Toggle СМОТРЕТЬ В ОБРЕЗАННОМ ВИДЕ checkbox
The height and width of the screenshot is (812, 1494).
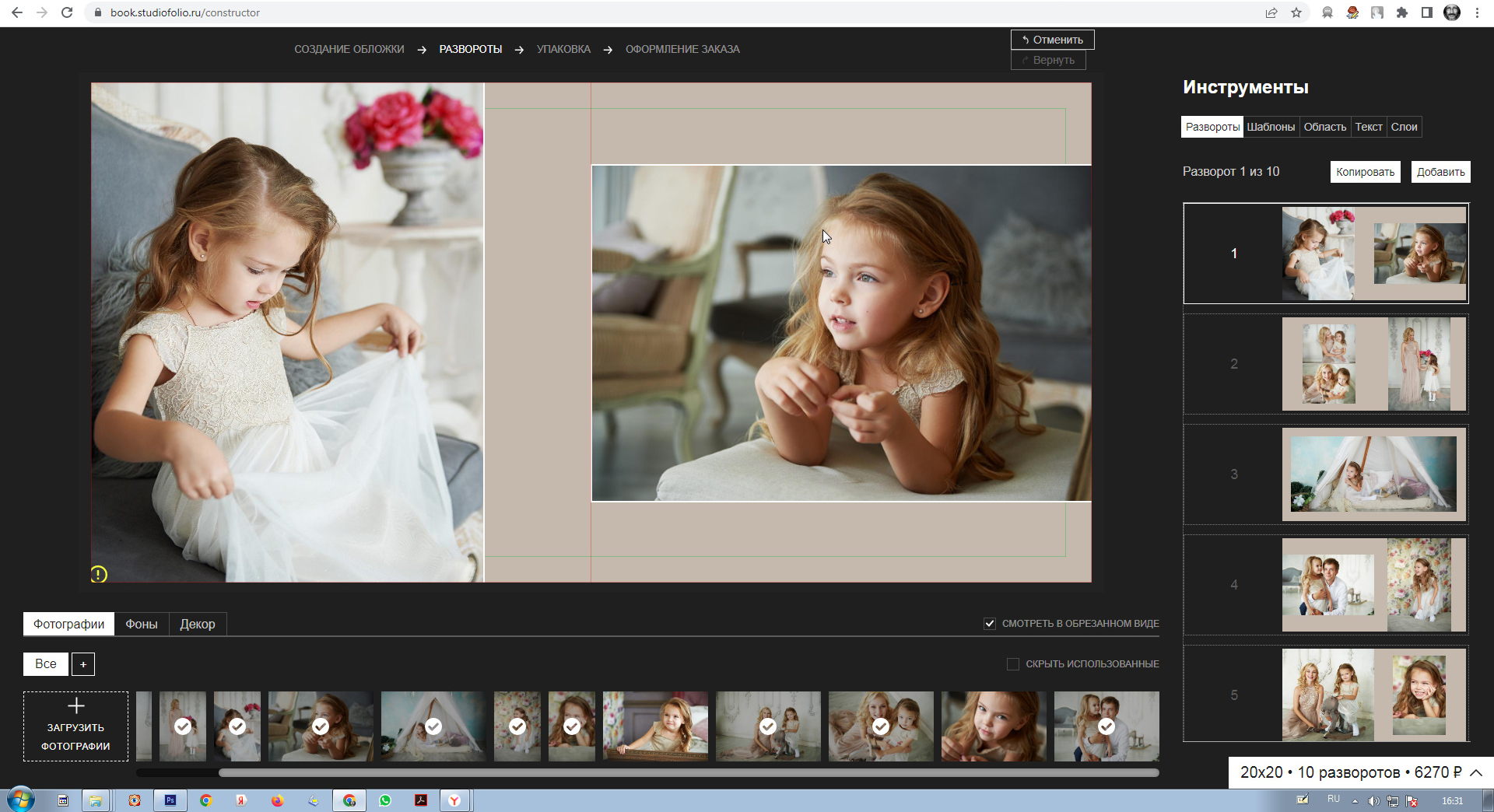(990, 624)
